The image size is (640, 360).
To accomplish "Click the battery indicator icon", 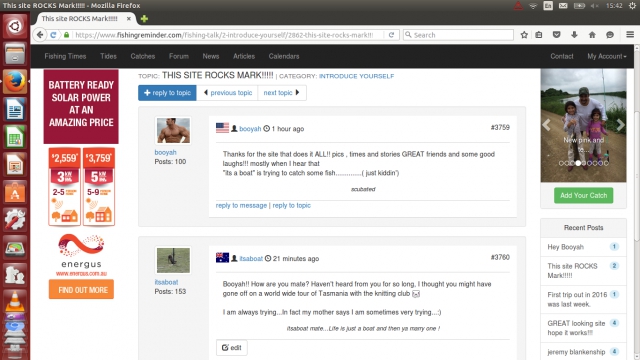I will point(579,6).
